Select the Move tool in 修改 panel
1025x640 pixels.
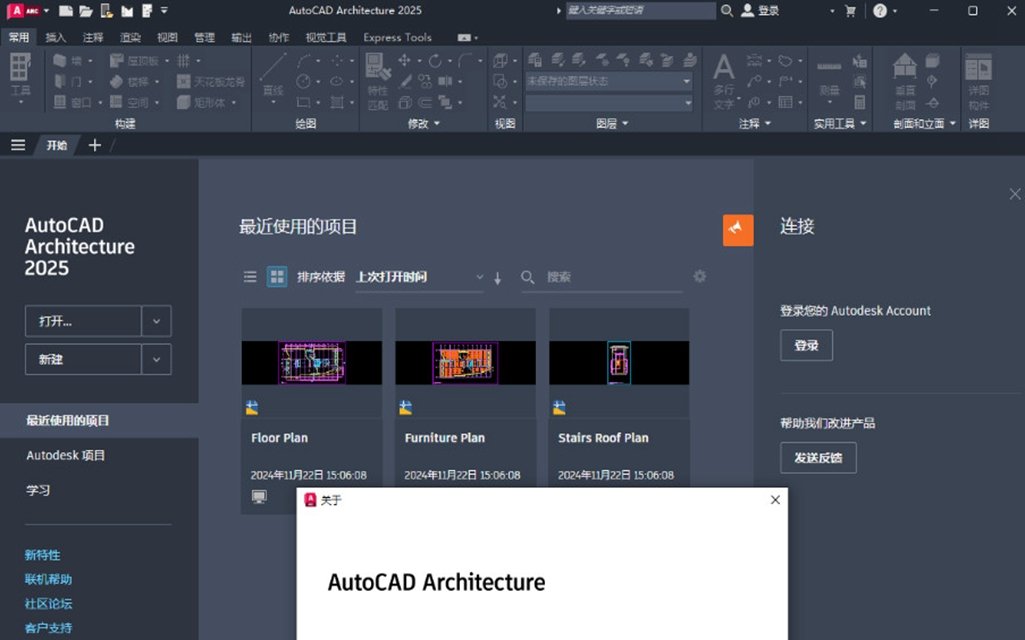404,61
